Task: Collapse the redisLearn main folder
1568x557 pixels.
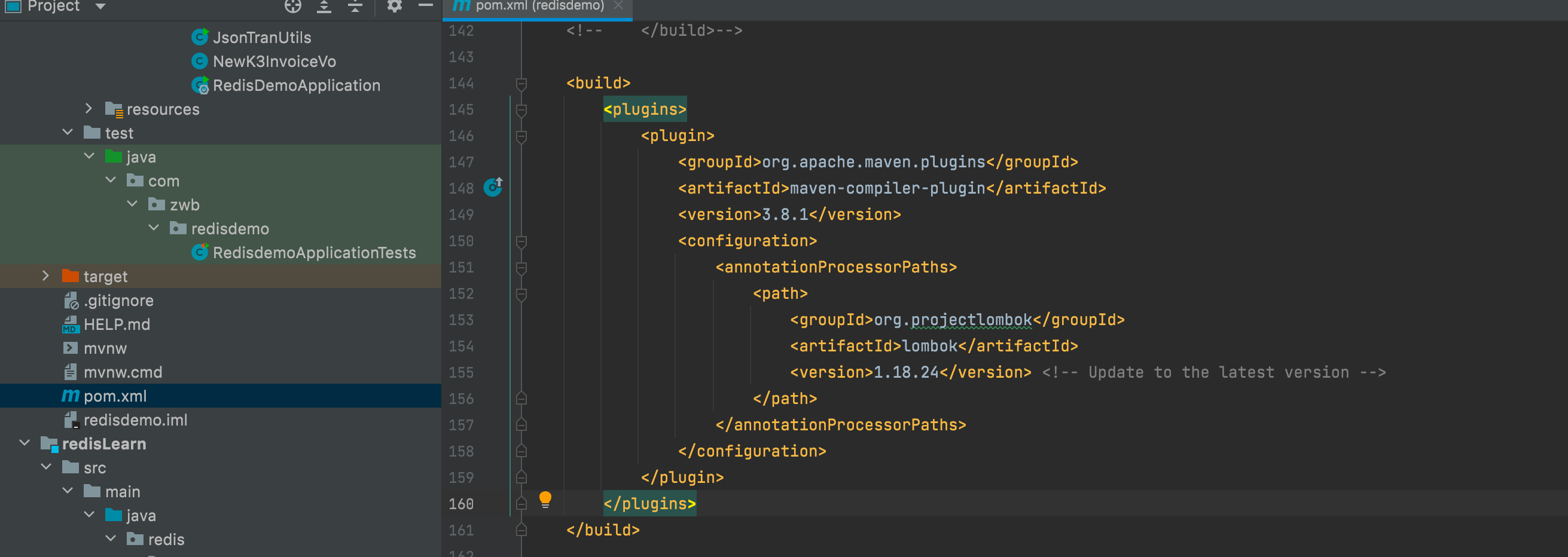Action: tap(68, 491)
